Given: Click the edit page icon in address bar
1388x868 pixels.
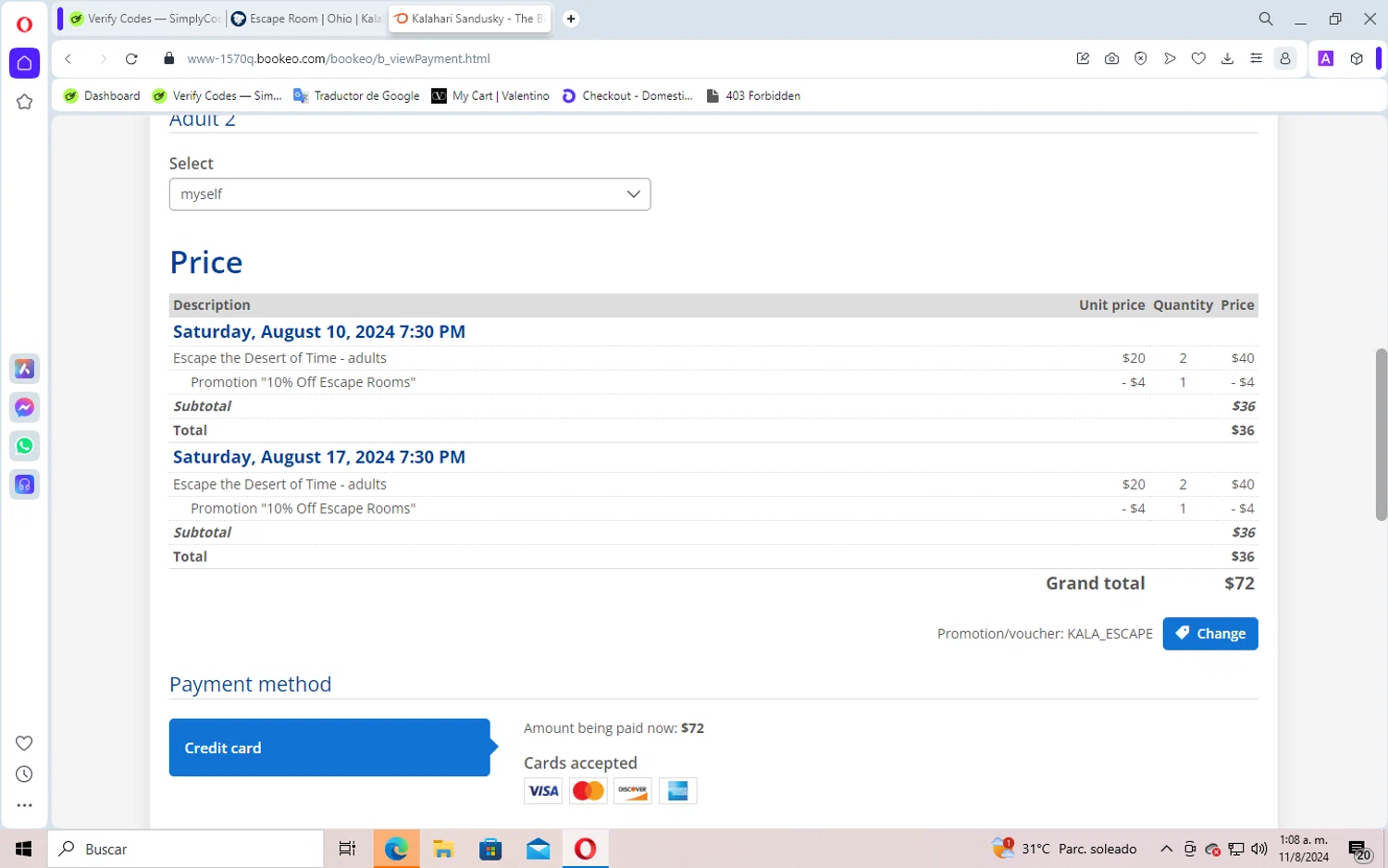Looking at the screenshot, I should click(x=1083, y=58).
